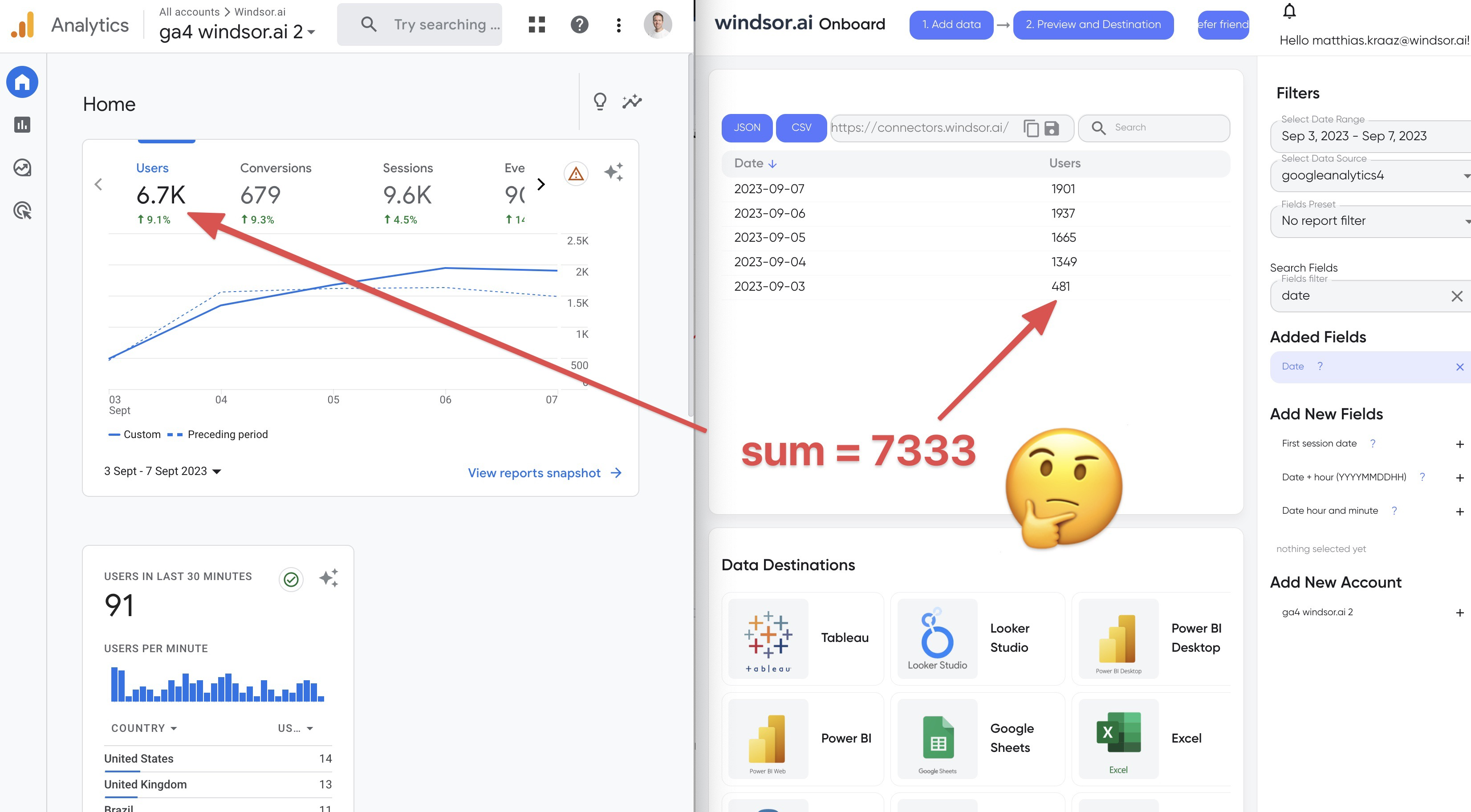Remove the Date added field
This screenshot has height=812, width=1471.
1459,367
